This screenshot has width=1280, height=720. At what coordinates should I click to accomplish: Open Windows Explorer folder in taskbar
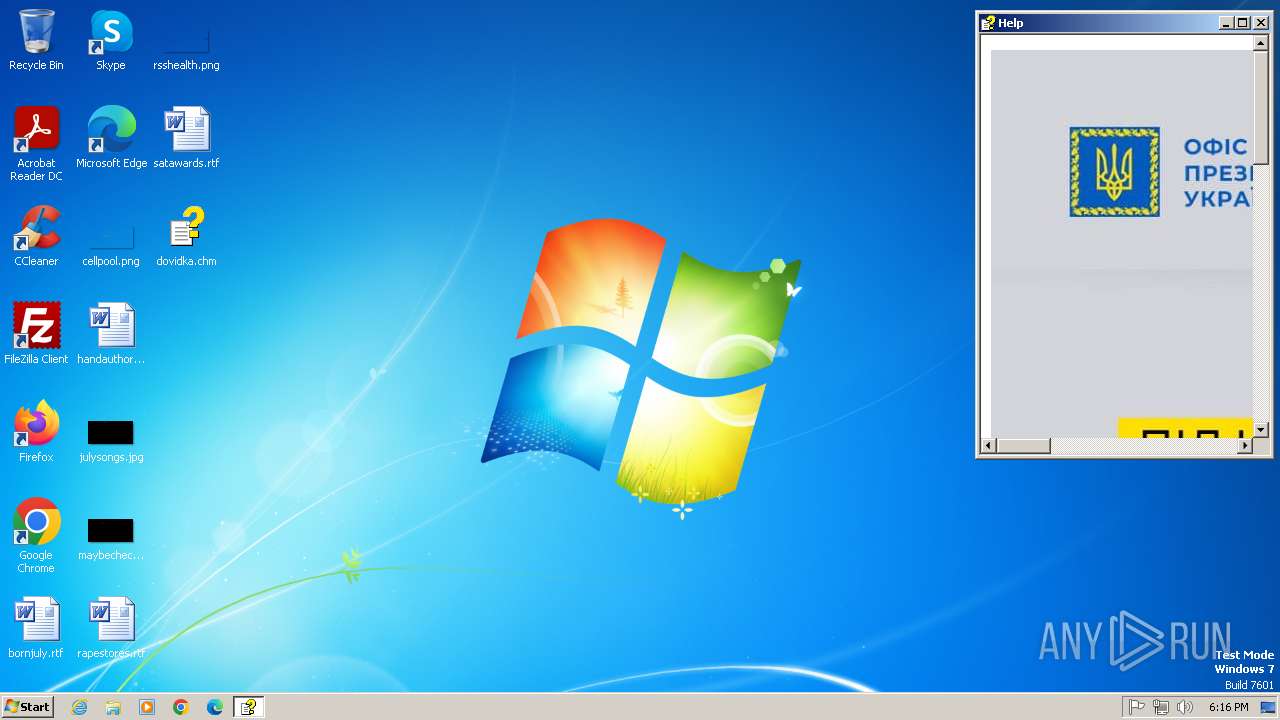[113, 707]
